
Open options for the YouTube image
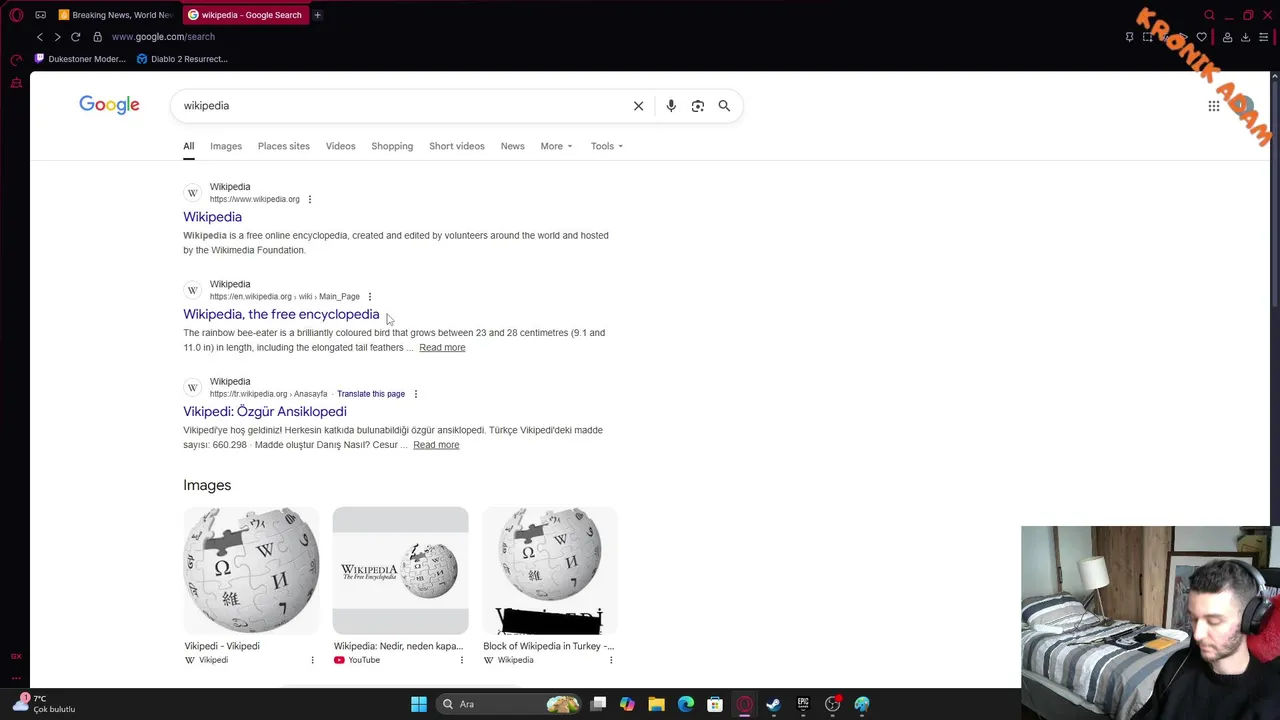[x=461, y=660]
